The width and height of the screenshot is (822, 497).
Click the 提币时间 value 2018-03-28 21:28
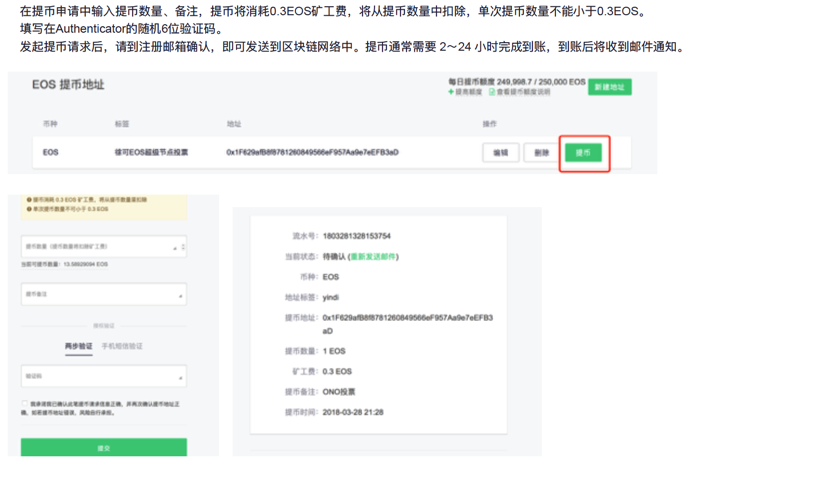[353, 412]
